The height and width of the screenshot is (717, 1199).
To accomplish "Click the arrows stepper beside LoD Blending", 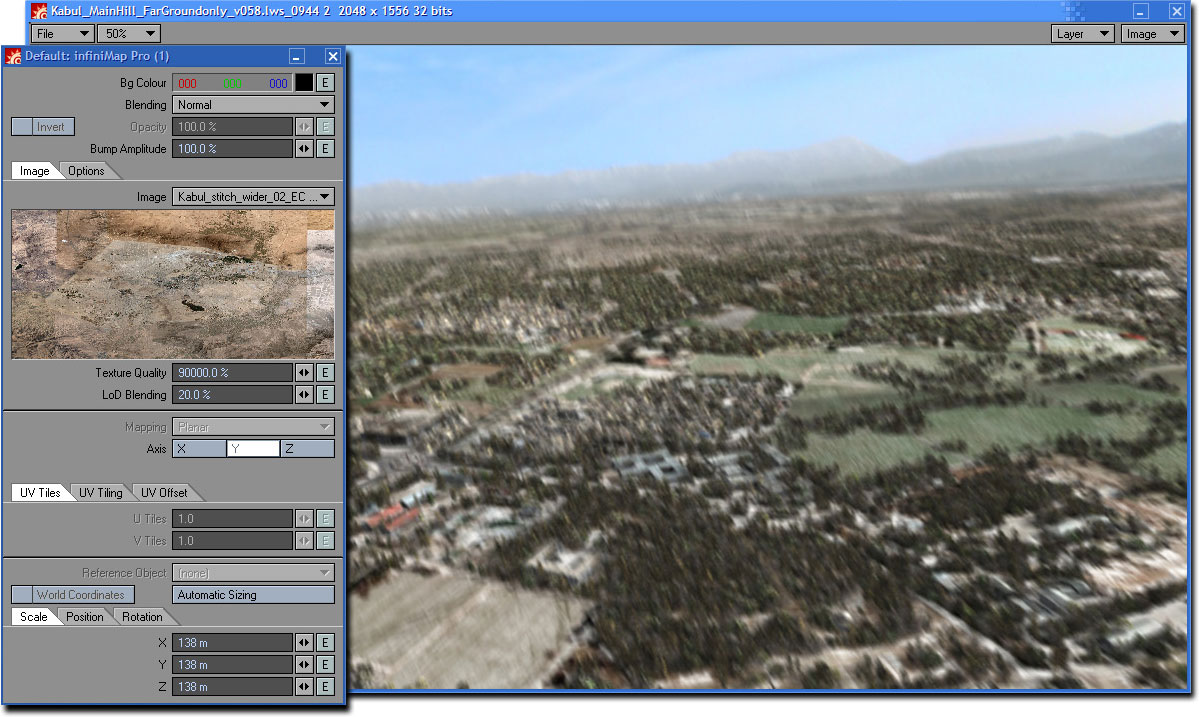I will coord(304,395).
